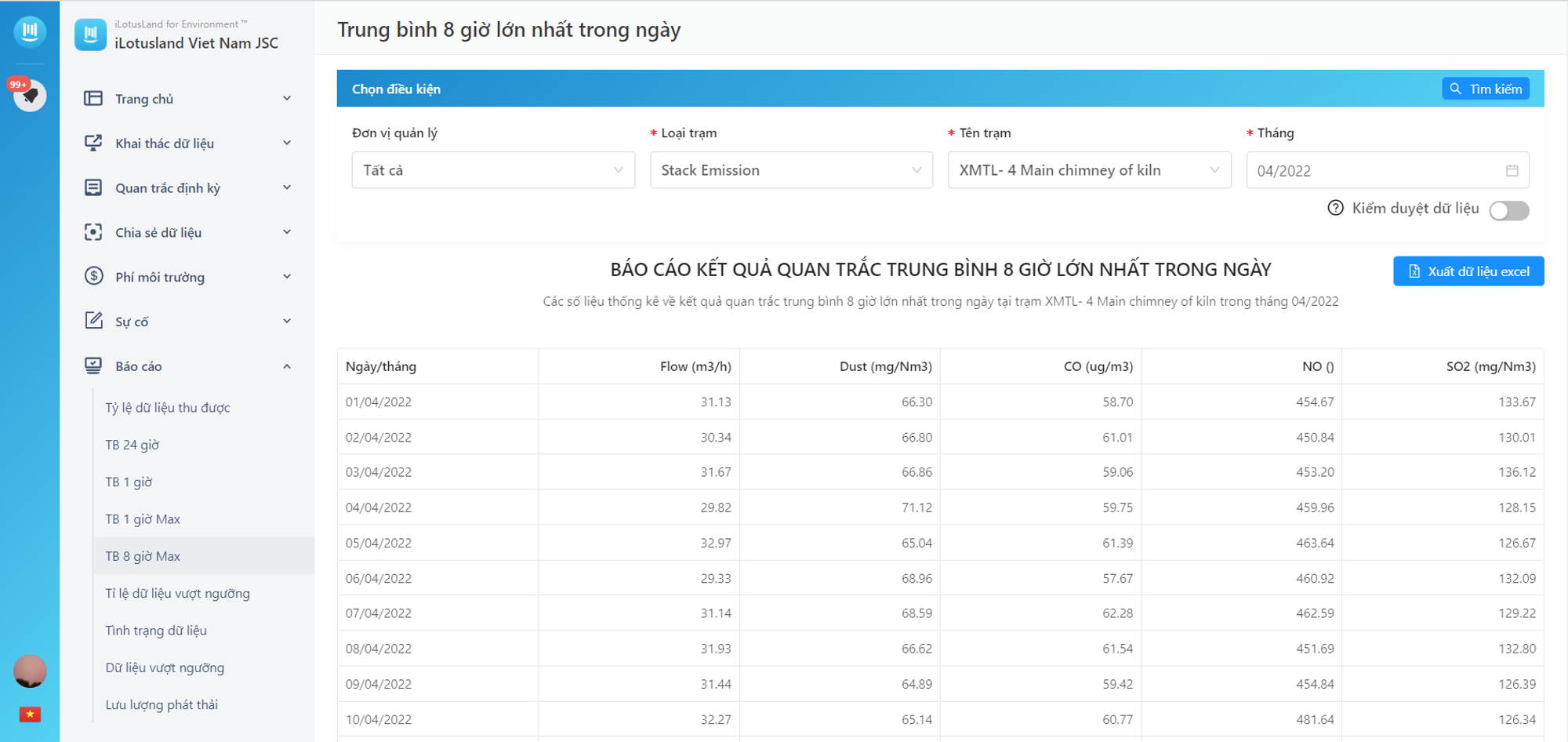This screenshot has height=742, width=1568.
Task: Click the Tìm kiếm search button
Action: pos(1486,89)
